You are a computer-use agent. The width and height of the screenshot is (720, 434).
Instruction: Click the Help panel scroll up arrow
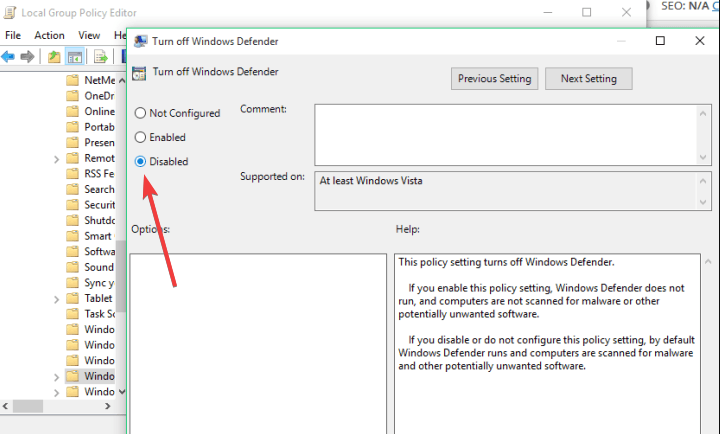(709, 262)
